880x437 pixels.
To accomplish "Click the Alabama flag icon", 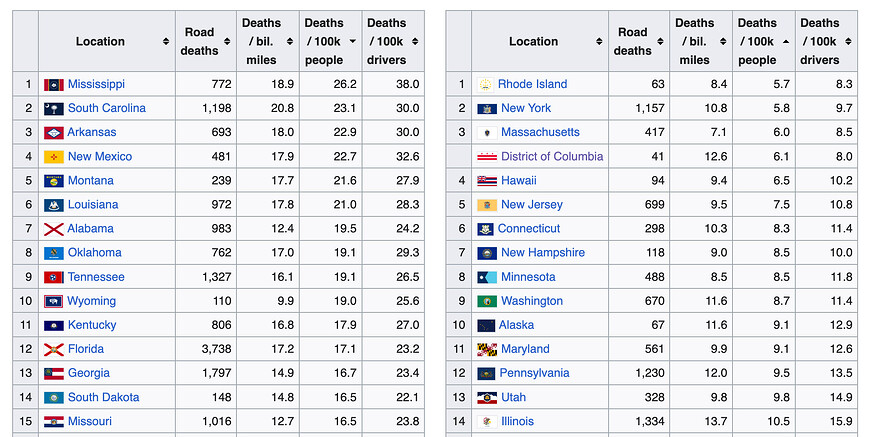I will point(54,229).
